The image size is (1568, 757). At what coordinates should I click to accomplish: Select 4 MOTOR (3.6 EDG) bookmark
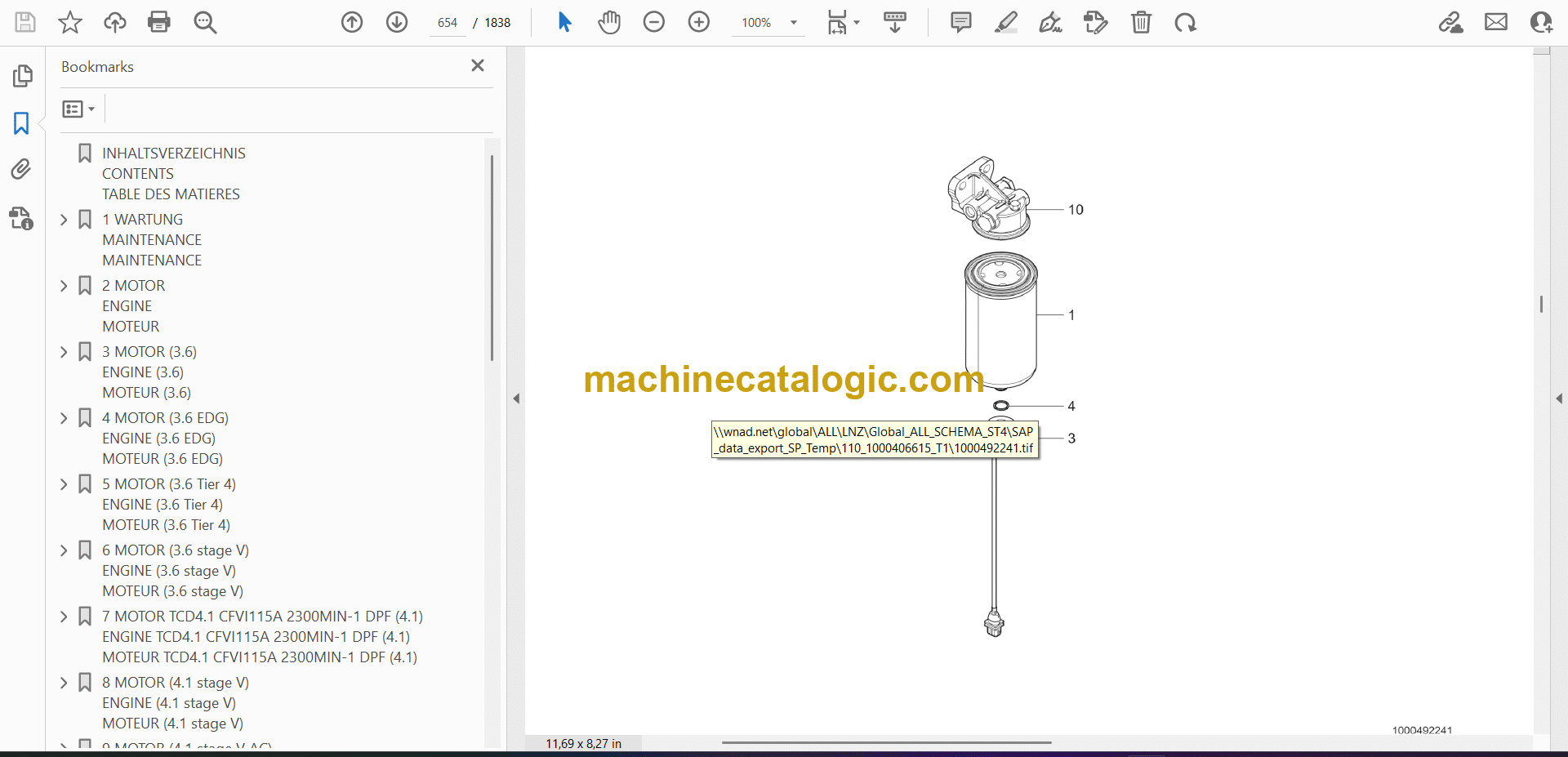[165, 418]
